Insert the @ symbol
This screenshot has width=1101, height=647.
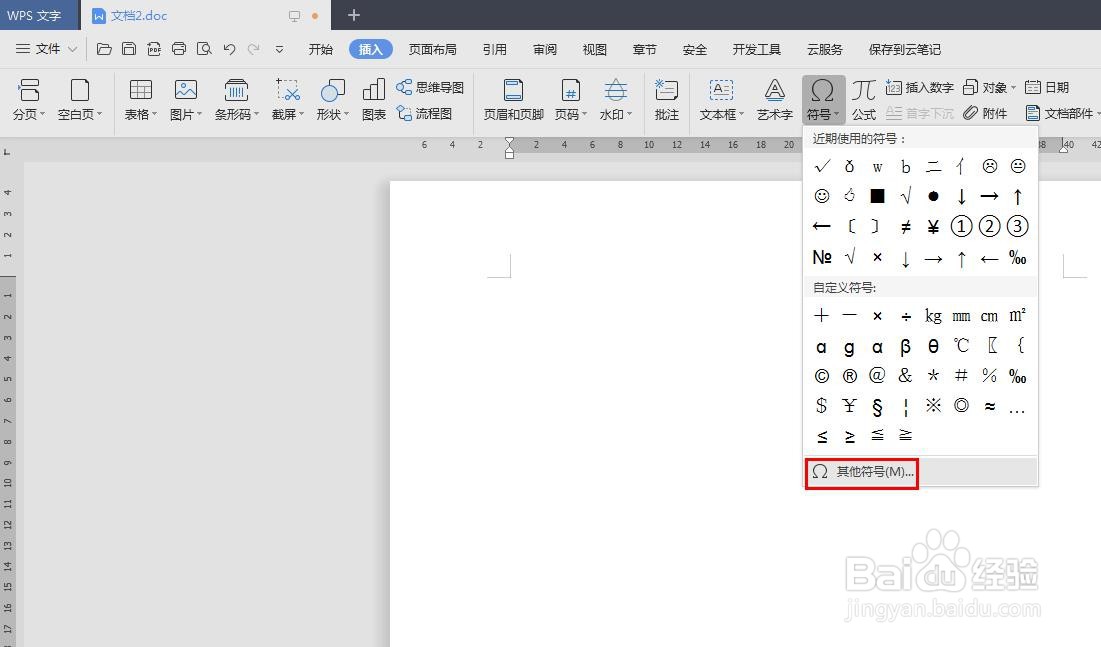(x=877, y=376)
